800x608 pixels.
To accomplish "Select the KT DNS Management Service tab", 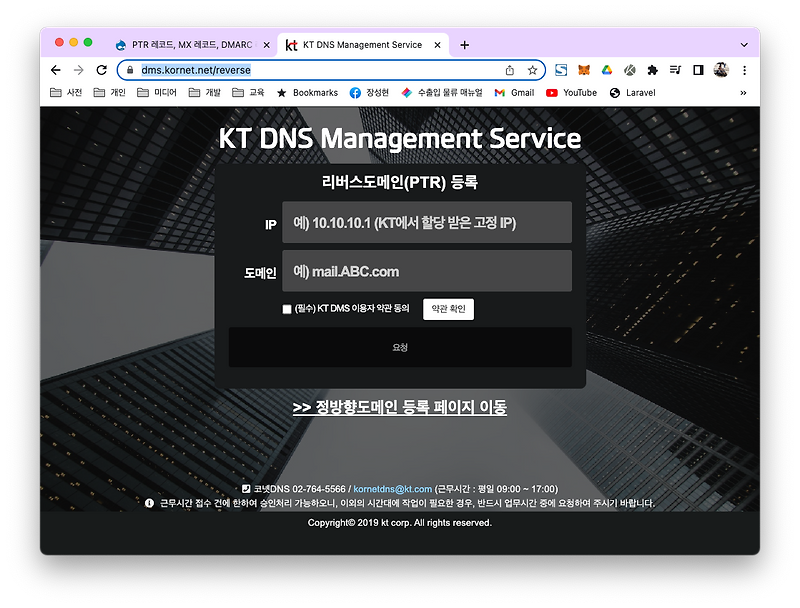I will (x=362, y=45).
